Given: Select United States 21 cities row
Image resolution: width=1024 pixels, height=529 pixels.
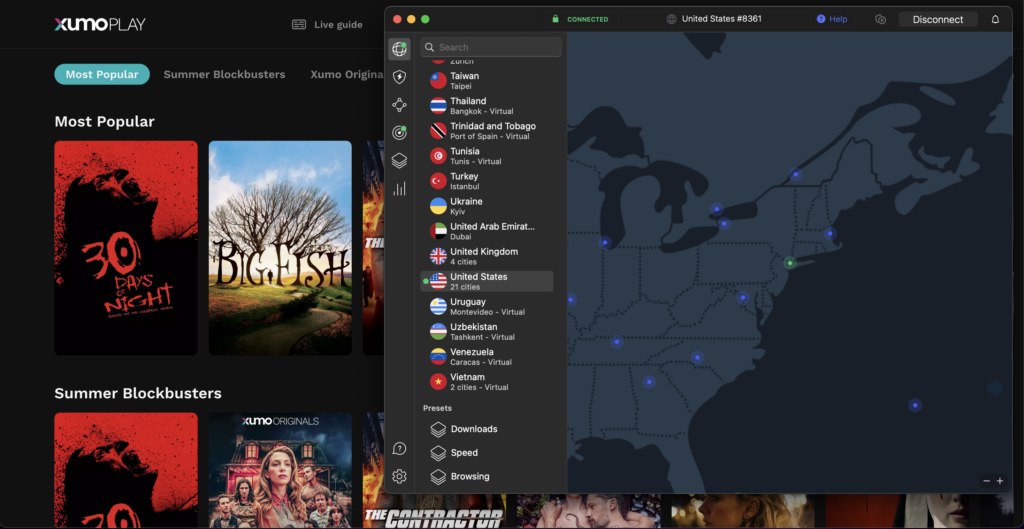Looking at the screenshot, I should coord(487,281).
